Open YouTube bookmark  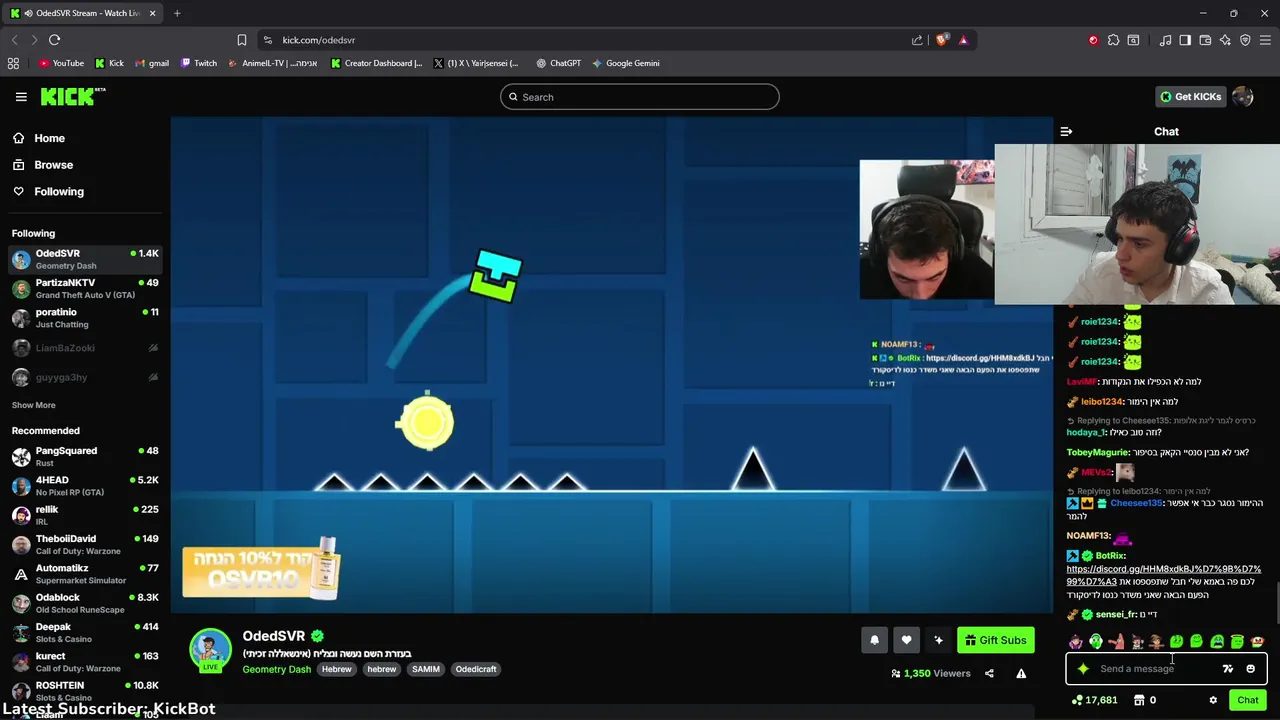(x=61, y=63)
